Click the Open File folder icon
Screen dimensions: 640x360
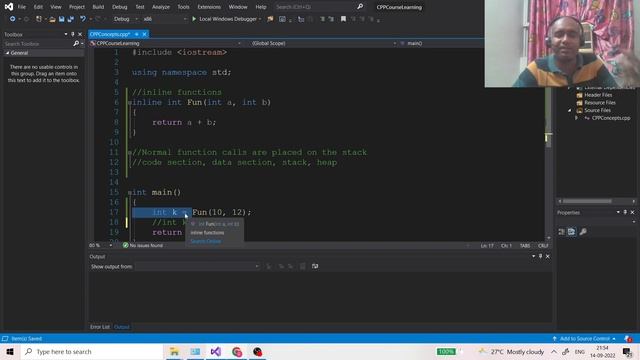(x=52, y=19)
